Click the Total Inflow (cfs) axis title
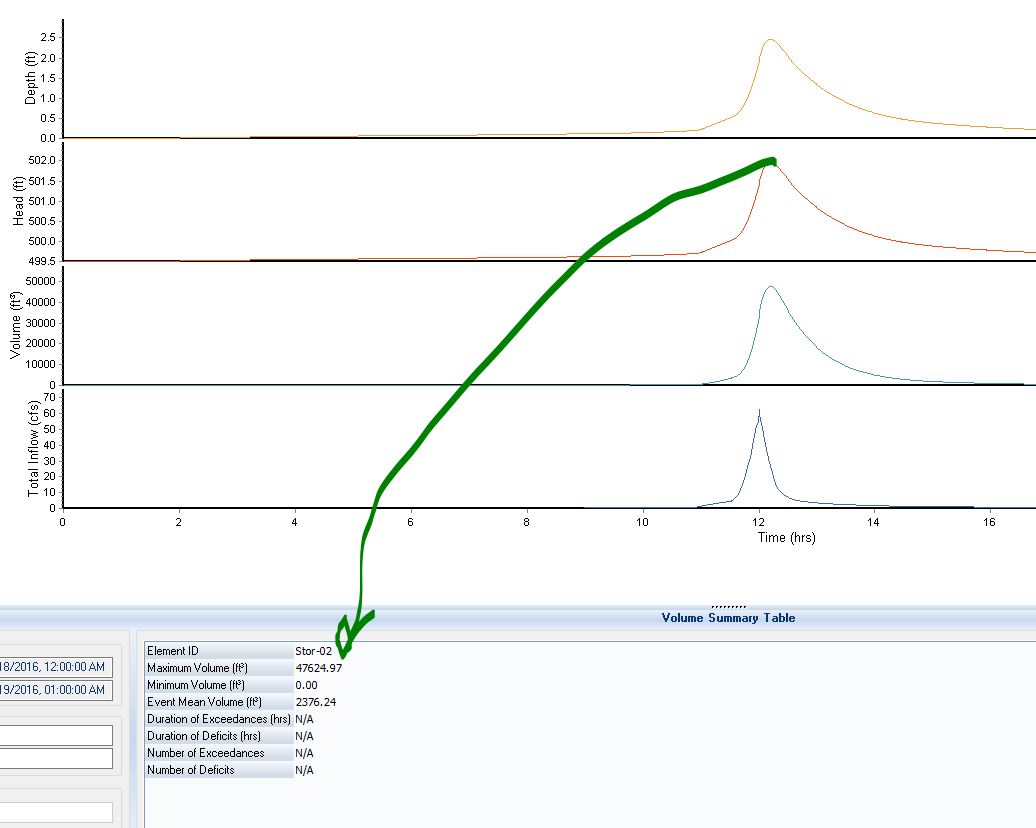 (x=33, y=448)
